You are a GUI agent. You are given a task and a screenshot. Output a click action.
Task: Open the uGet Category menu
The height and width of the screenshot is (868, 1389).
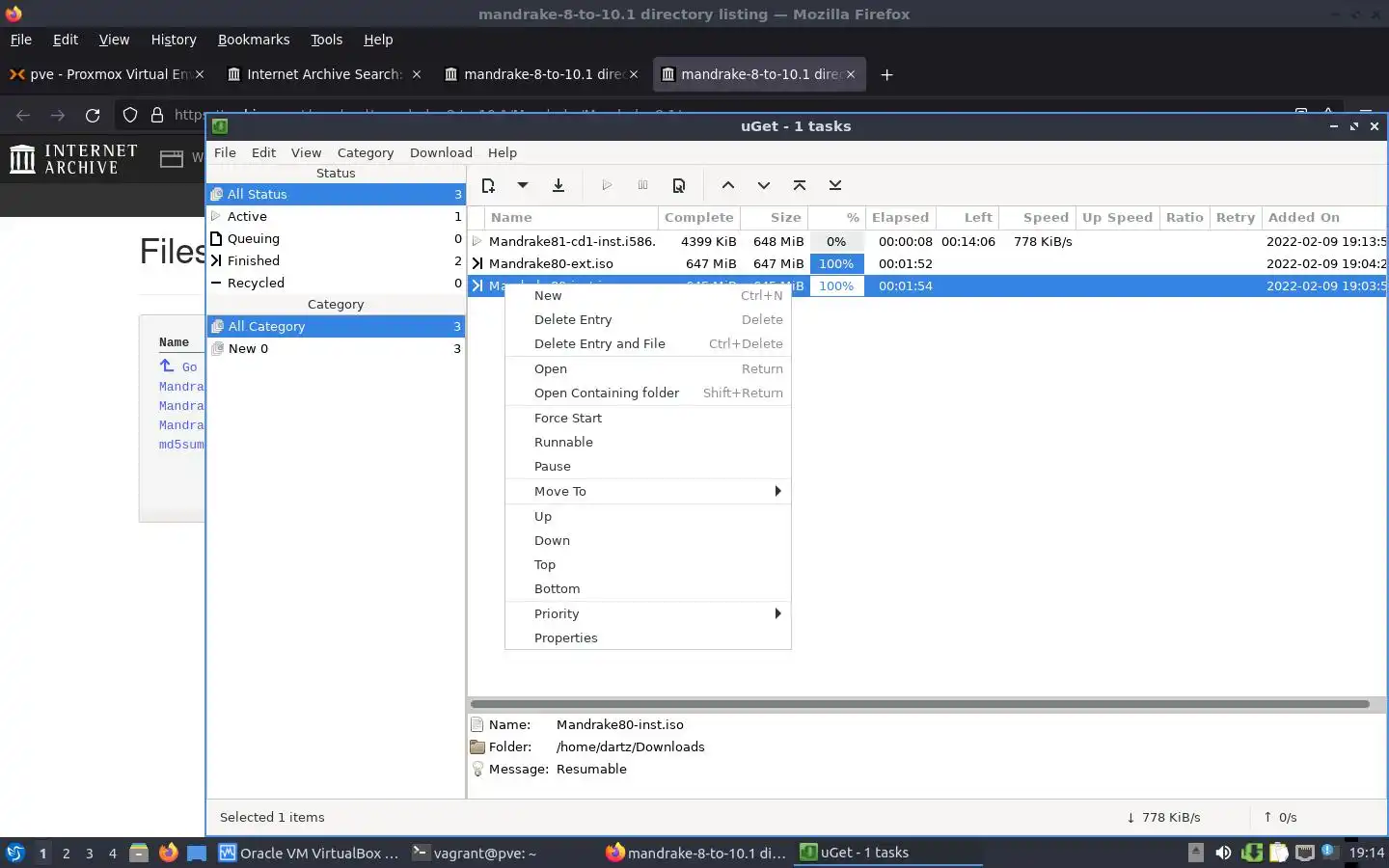click(x=366, y=152)
